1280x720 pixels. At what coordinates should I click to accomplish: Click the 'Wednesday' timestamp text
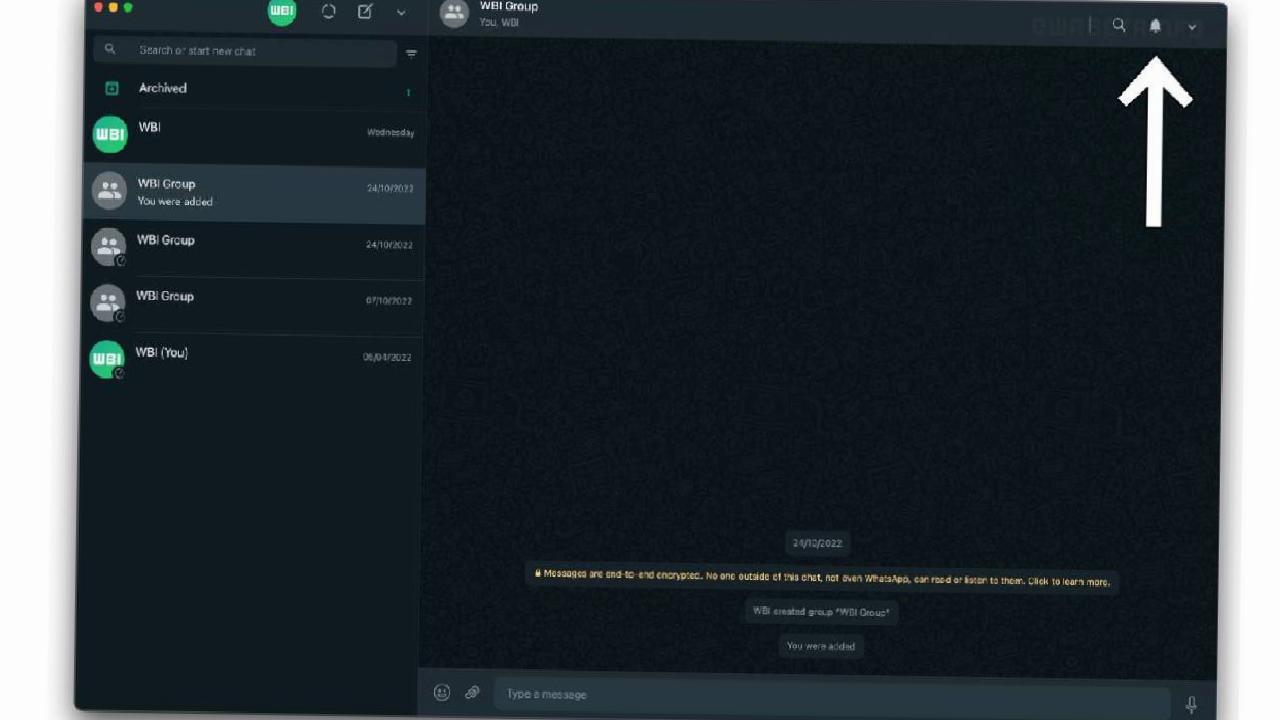point(390,133)
